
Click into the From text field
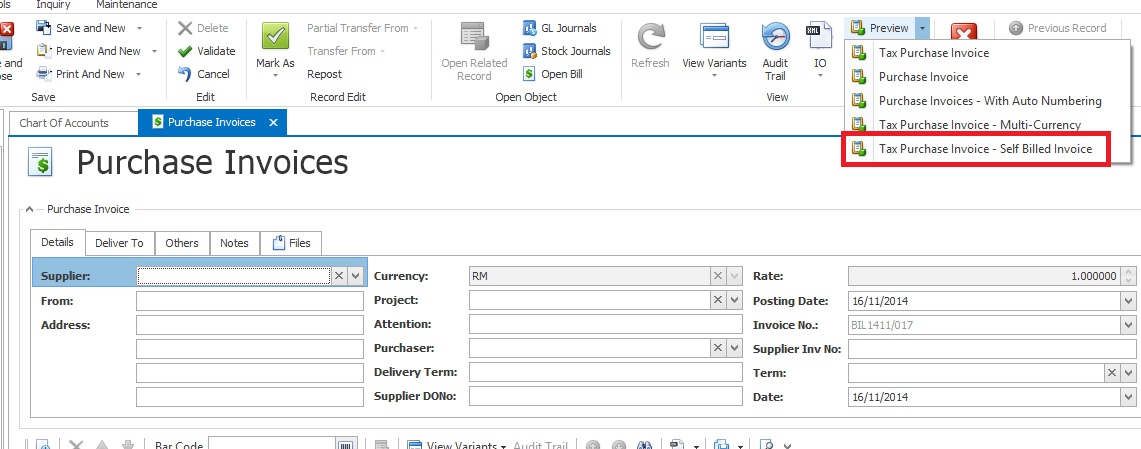tap(250, 301)
